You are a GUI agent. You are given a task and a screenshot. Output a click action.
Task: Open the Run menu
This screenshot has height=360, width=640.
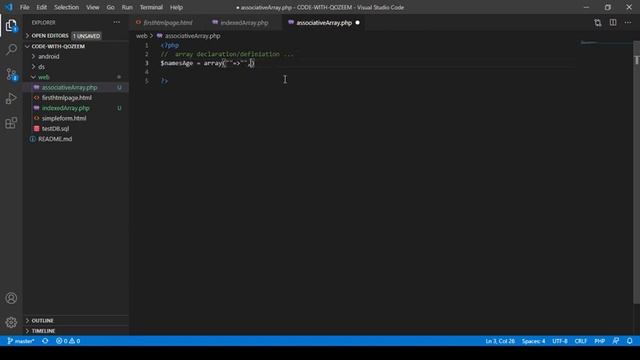pos(127,7)
